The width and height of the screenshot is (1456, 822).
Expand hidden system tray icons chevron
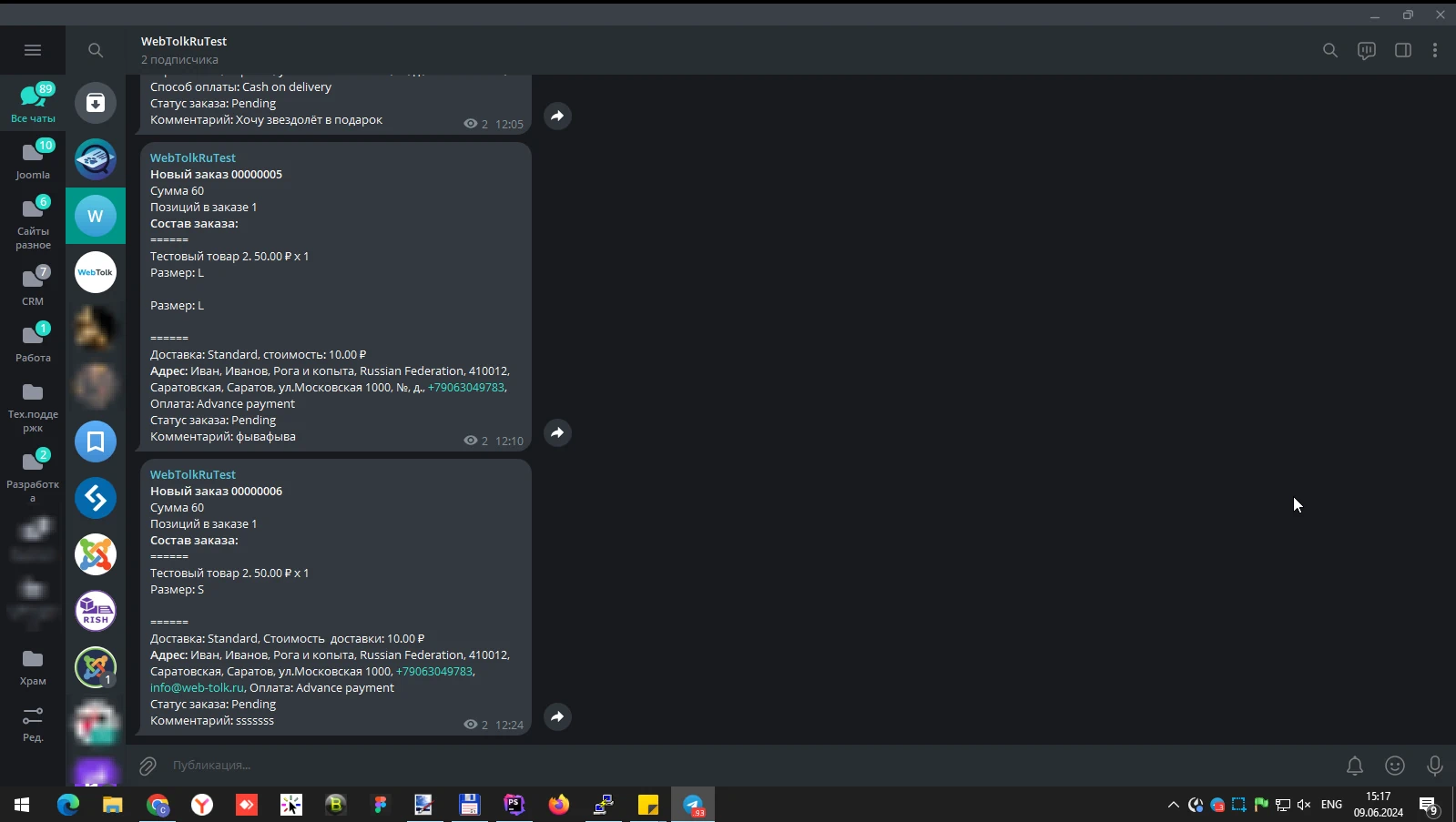pos(1173,805)
